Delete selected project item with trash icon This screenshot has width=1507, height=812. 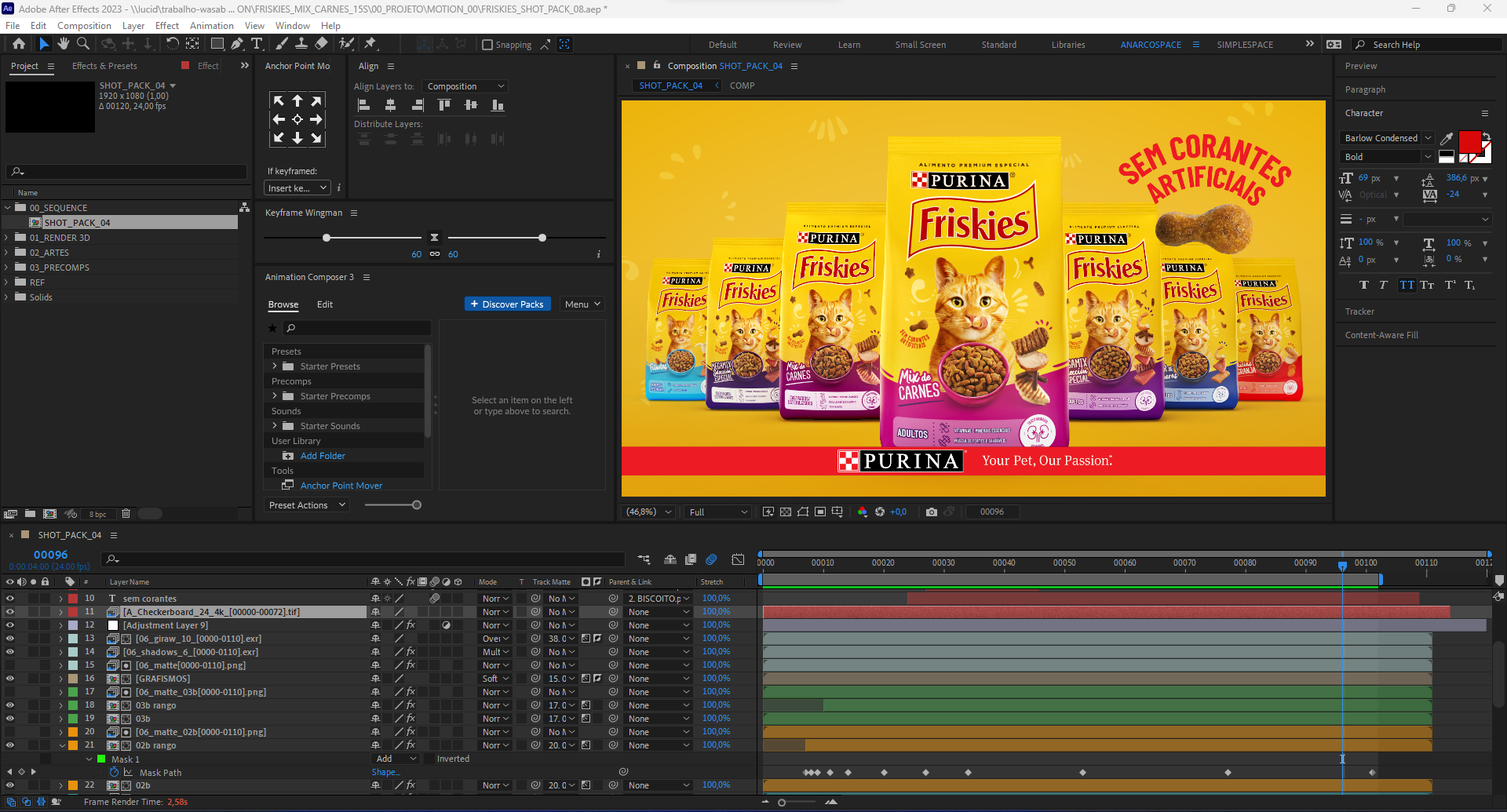coord(126,514)
